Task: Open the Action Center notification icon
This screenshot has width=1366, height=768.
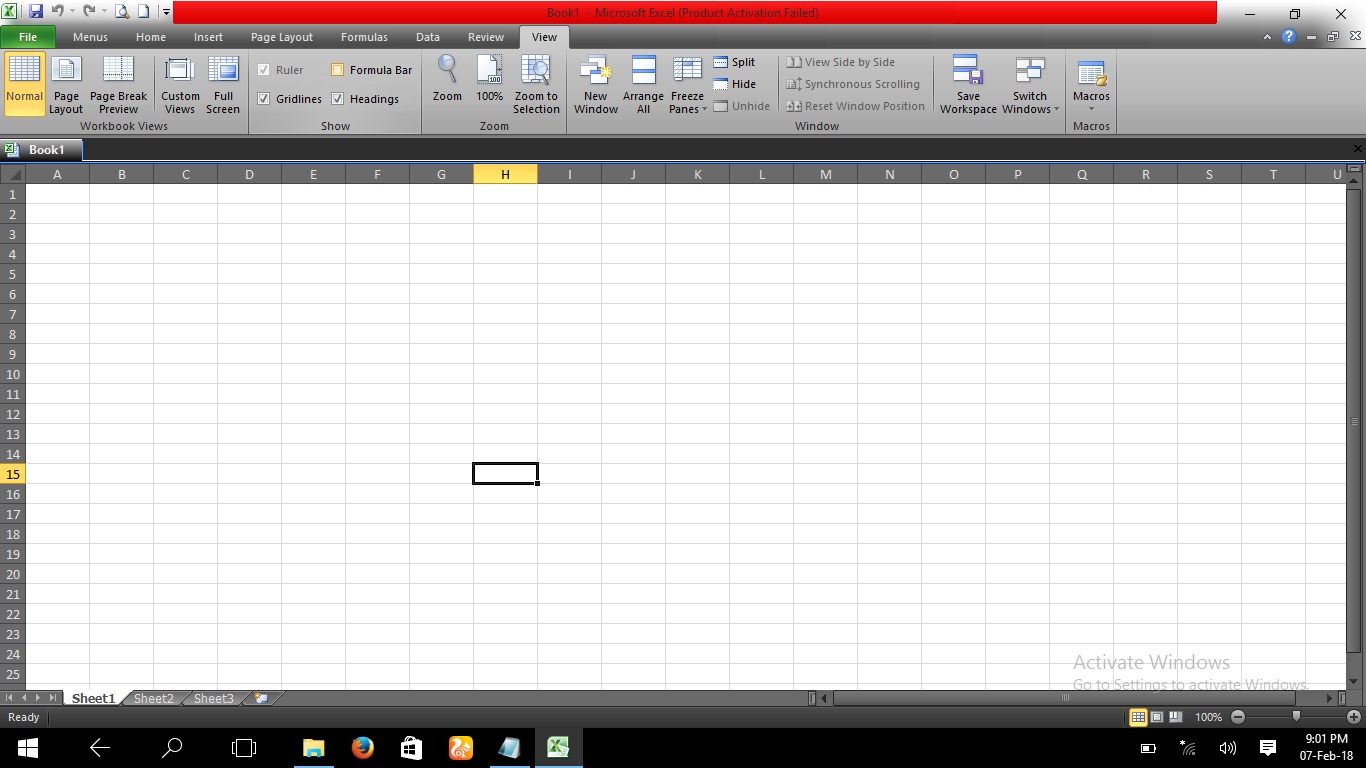Action: [1268, 747]
